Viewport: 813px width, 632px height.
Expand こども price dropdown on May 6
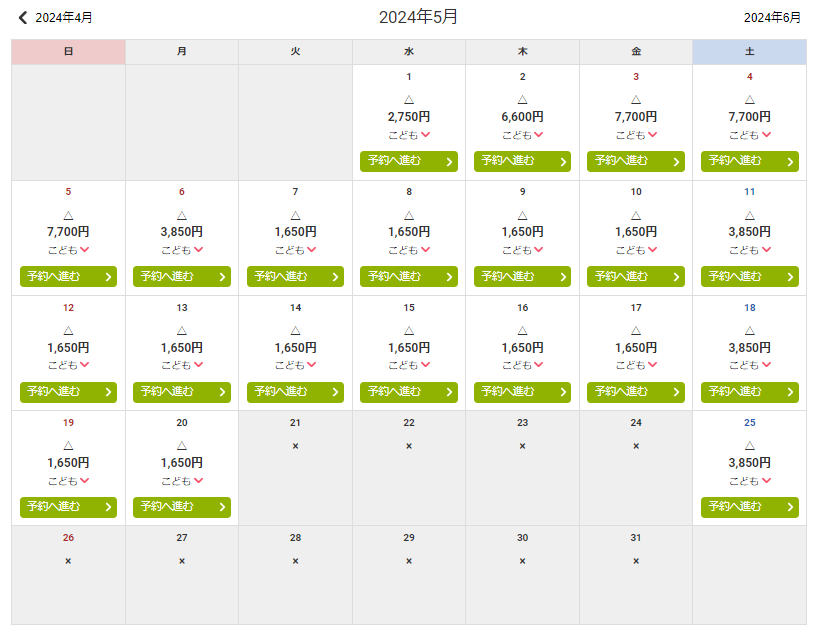tap(183, 250)
